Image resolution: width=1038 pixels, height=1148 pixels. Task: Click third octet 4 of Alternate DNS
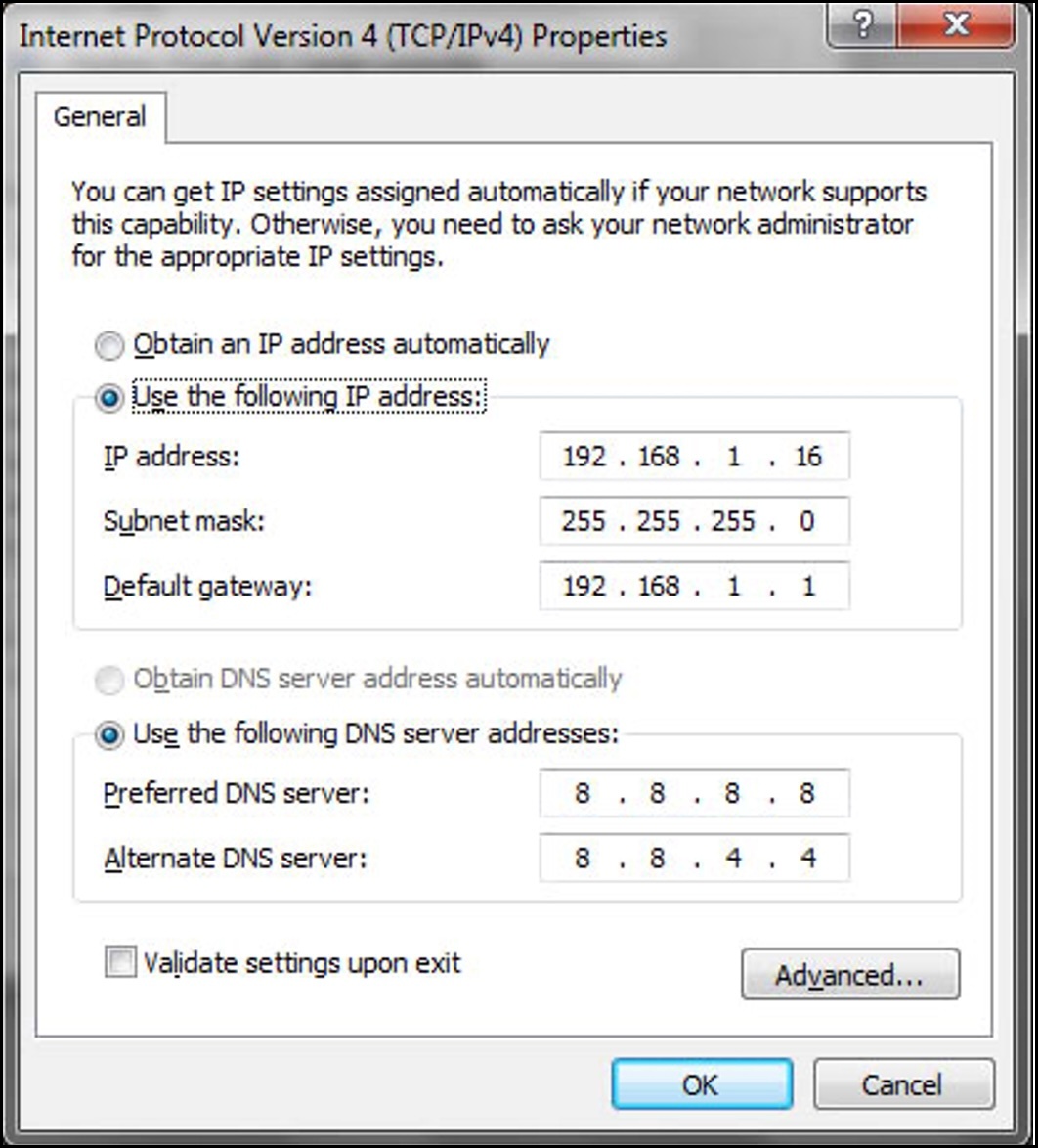733,858
